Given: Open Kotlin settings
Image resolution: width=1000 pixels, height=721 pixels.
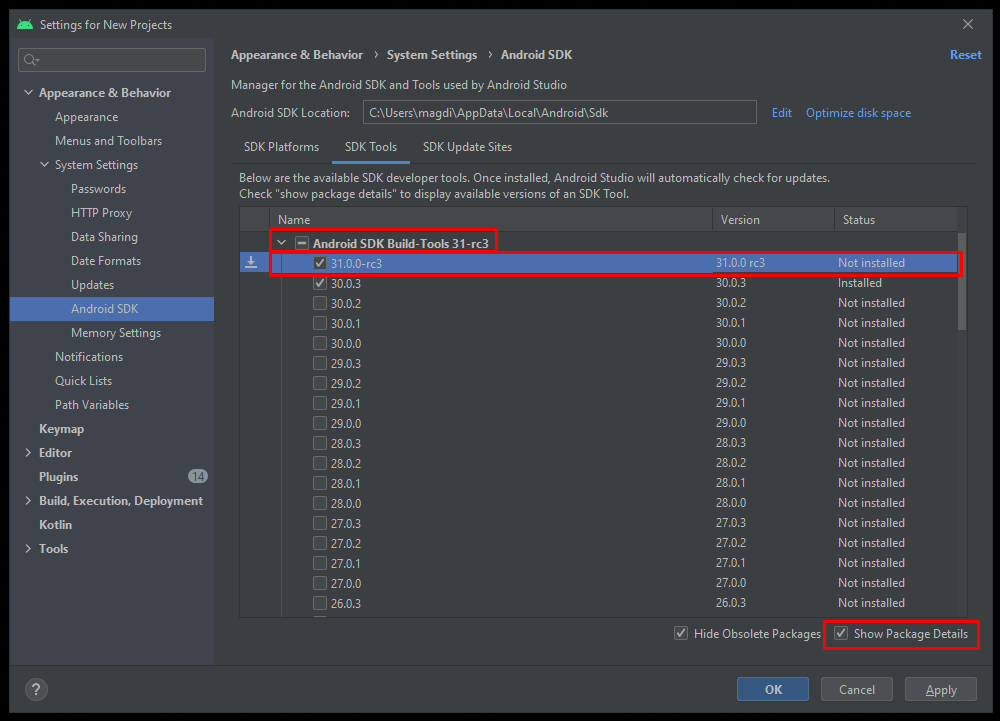Looking at the screenshot, I should point(55,525).
